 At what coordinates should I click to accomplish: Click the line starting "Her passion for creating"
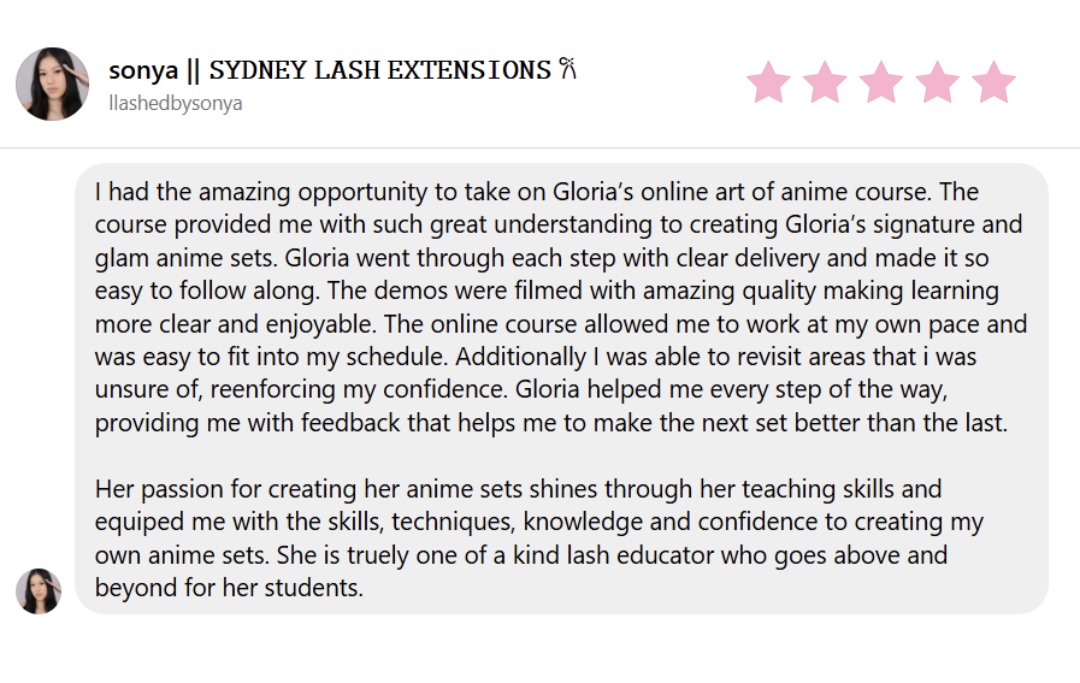tap(300, 489)
